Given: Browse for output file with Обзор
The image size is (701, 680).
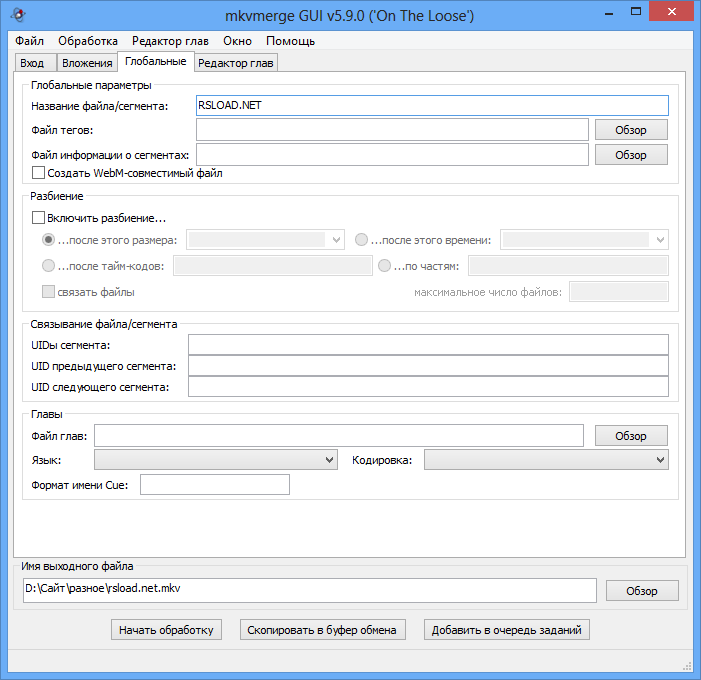Looking at the screenshot, I should click(642, 591).
